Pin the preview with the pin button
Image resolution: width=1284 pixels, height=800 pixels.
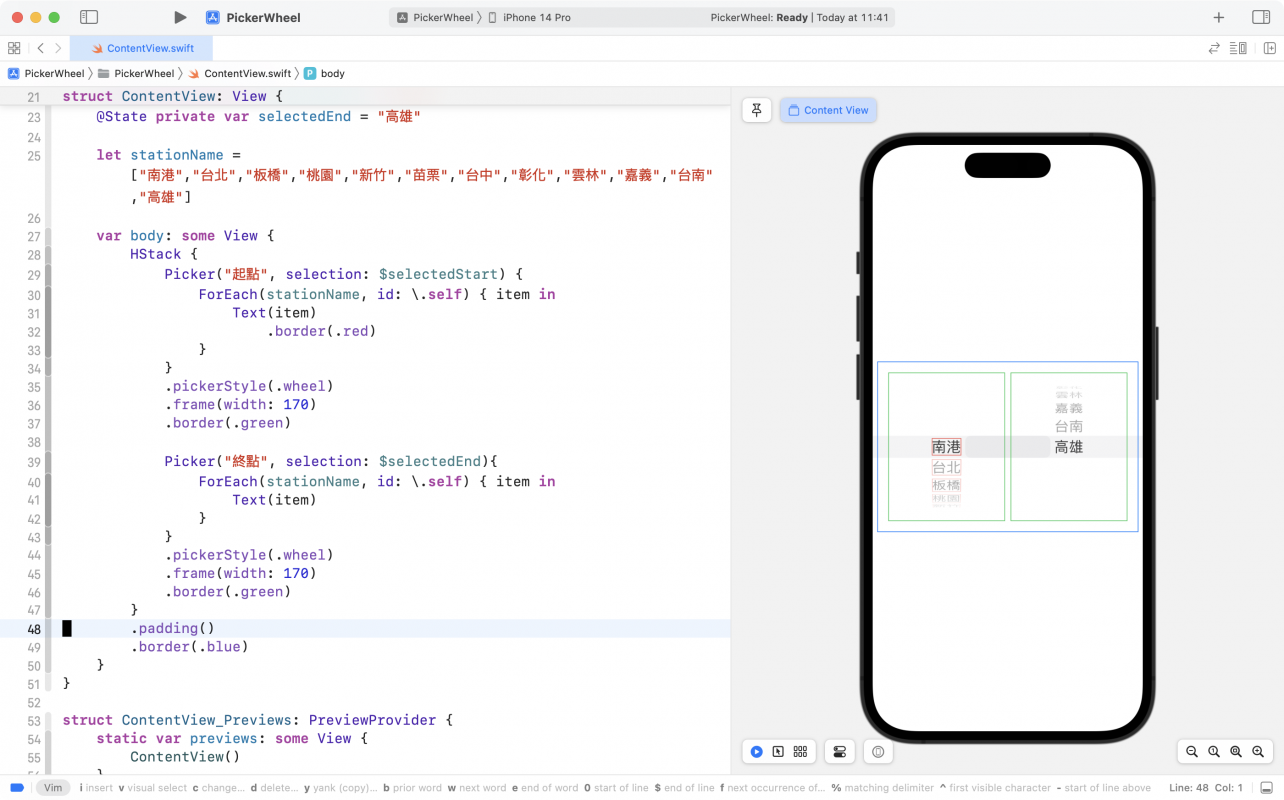click(757, 110)
